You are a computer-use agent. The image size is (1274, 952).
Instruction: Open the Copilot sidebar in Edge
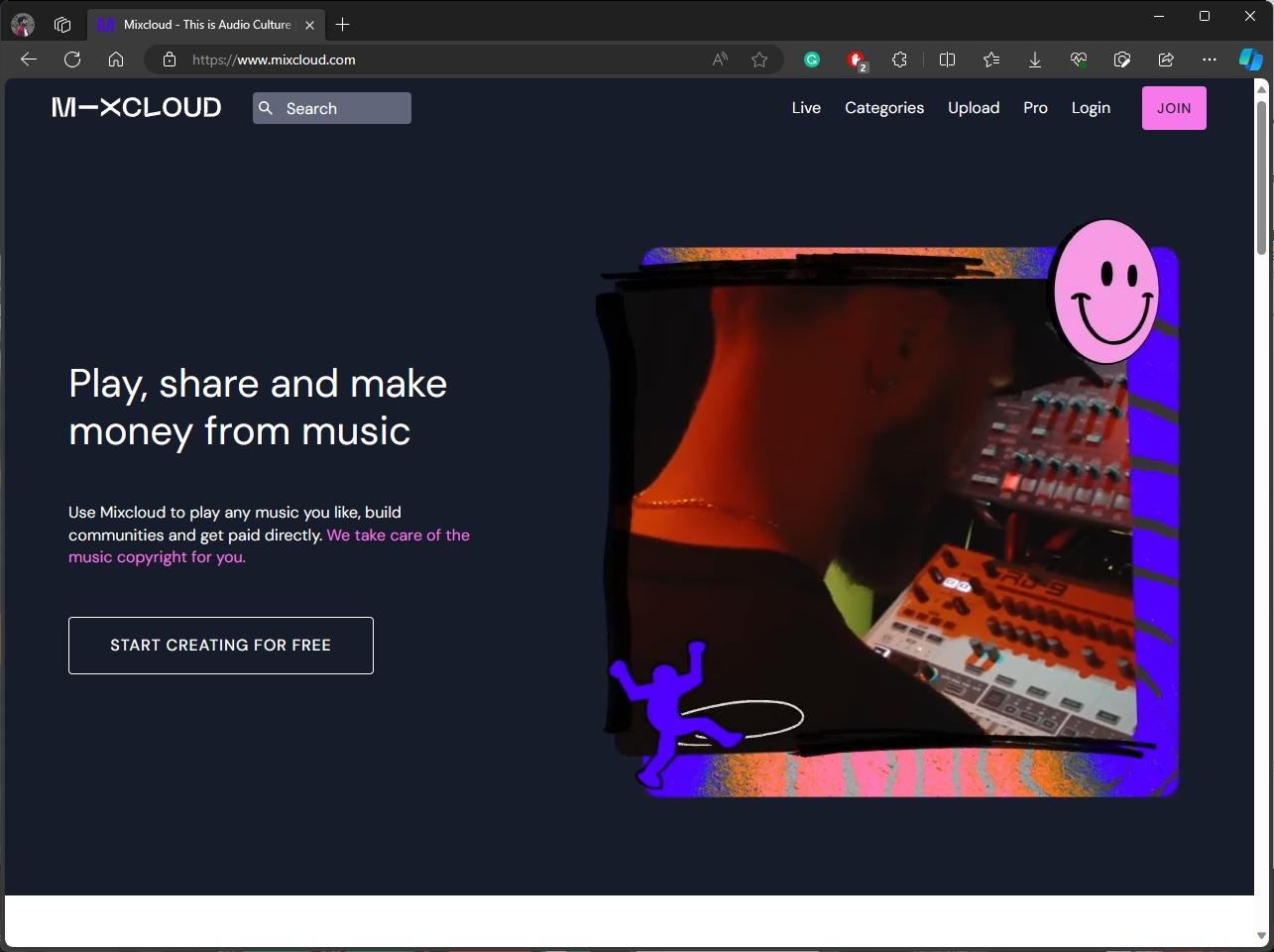(1248, 59)
